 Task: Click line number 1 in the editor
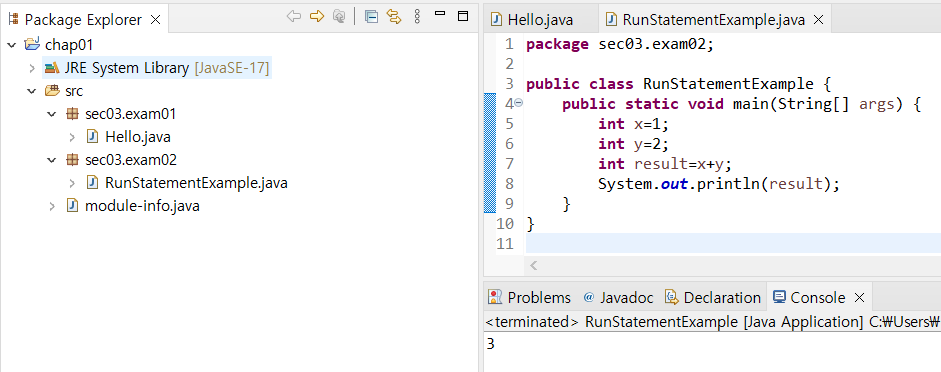click(x=510, y=44)
